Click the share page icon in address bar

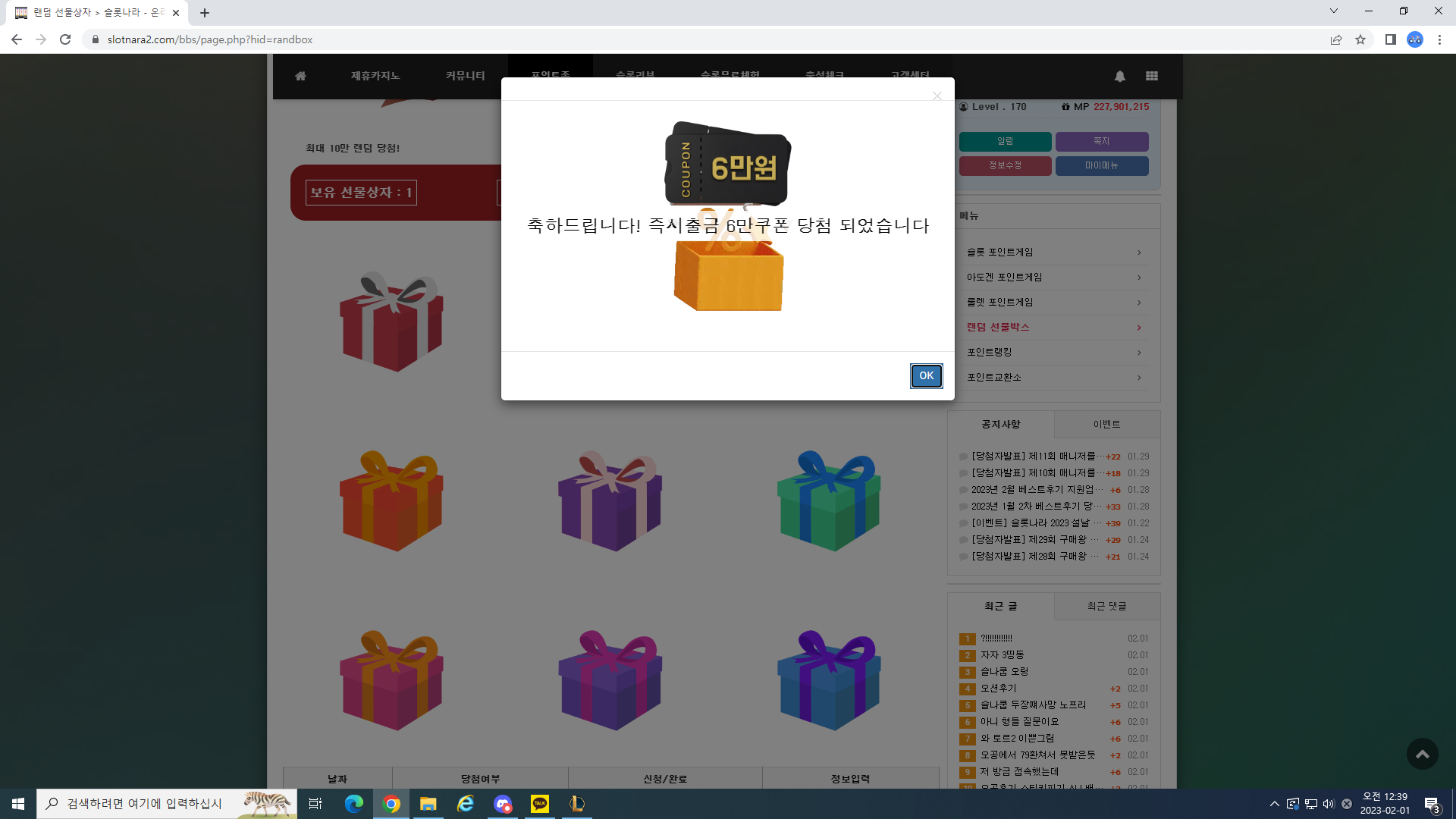pyautogui.click(x=1336, y=39)
